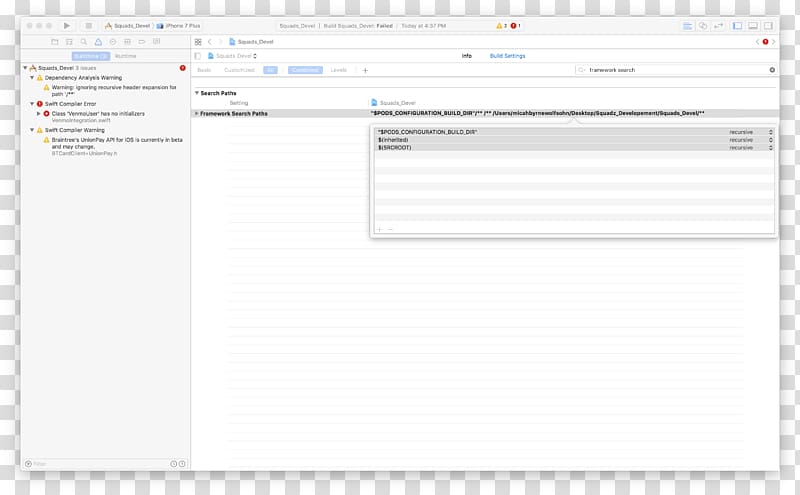The height and width of the screenshot is (495, 800).
Task: Change recursive option for $PODS_CONFIGURATION_BUILD_DIR
Action: (751, 132)
